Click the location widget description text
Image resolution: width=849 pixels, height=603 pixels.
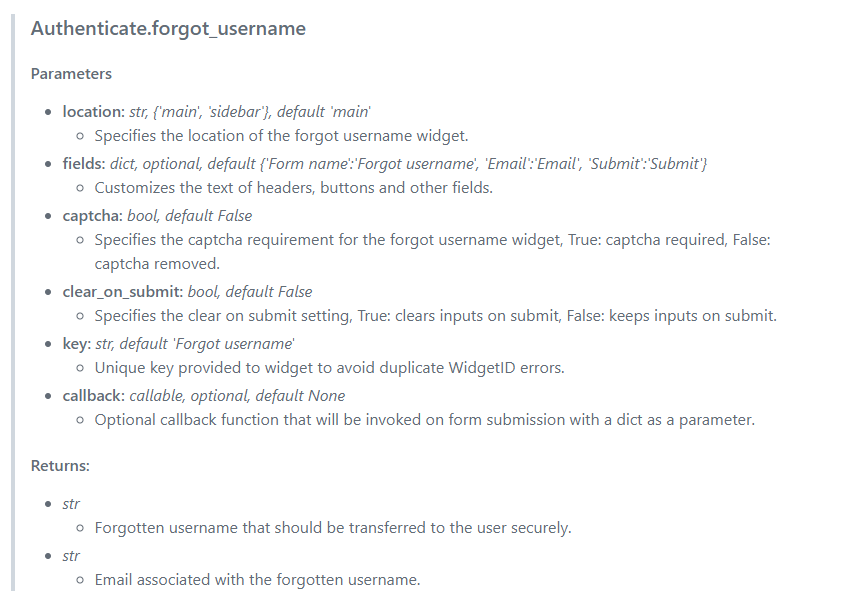point(281,136)
